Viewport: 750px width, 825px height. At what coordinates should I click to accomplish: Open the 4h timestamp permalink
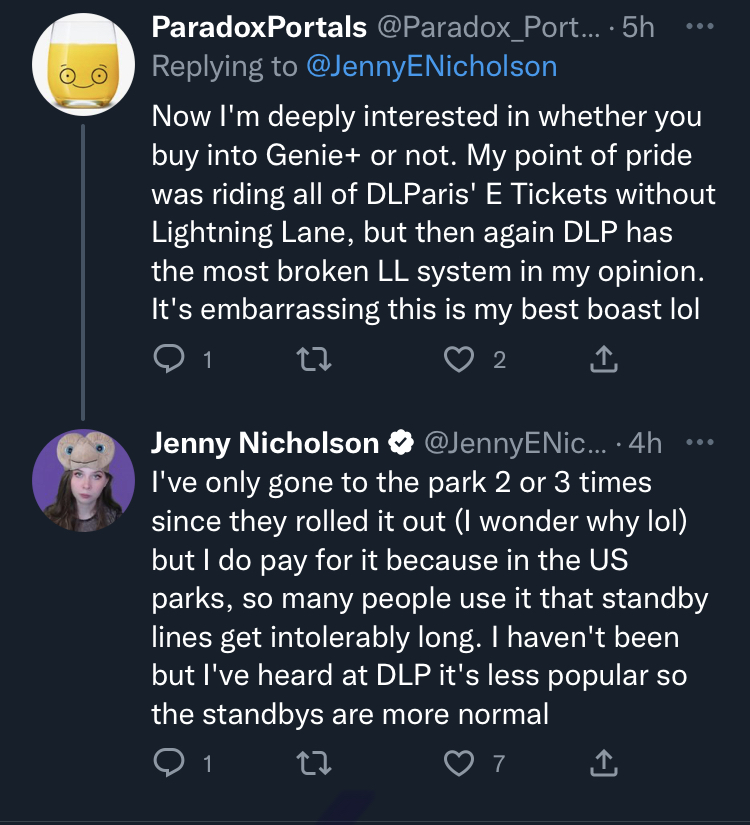click(x=645, y=443)
